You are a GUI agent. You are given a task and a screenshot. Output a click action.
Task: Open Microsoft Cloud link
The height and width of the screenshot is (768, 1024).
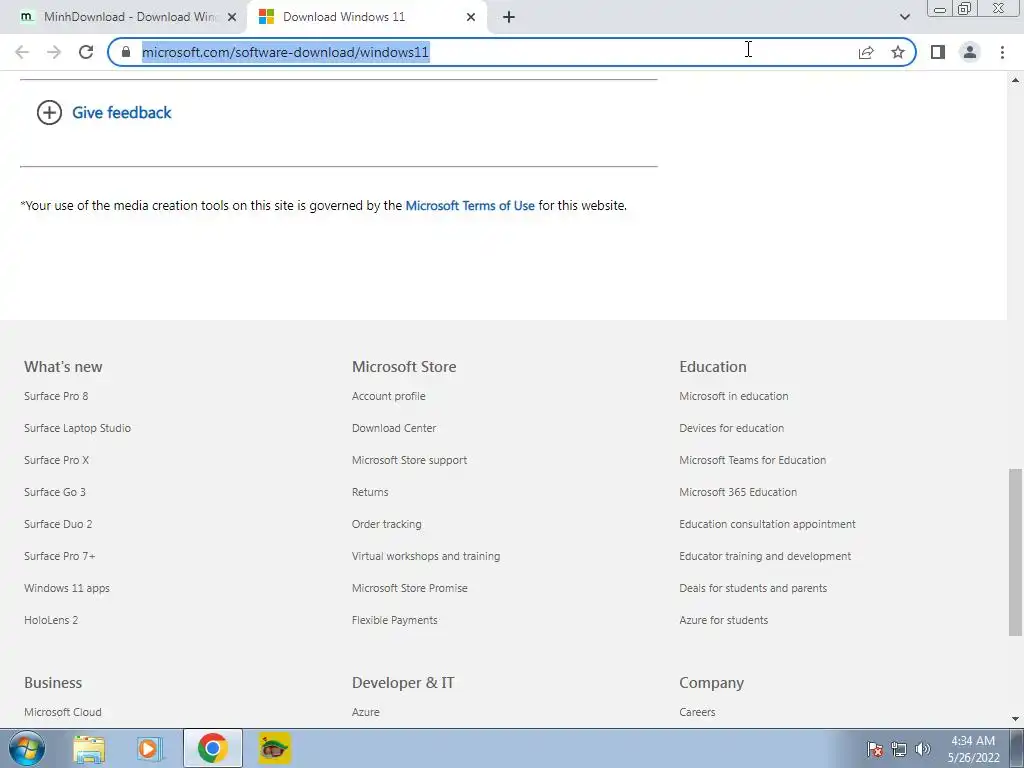tap(63, 712)
